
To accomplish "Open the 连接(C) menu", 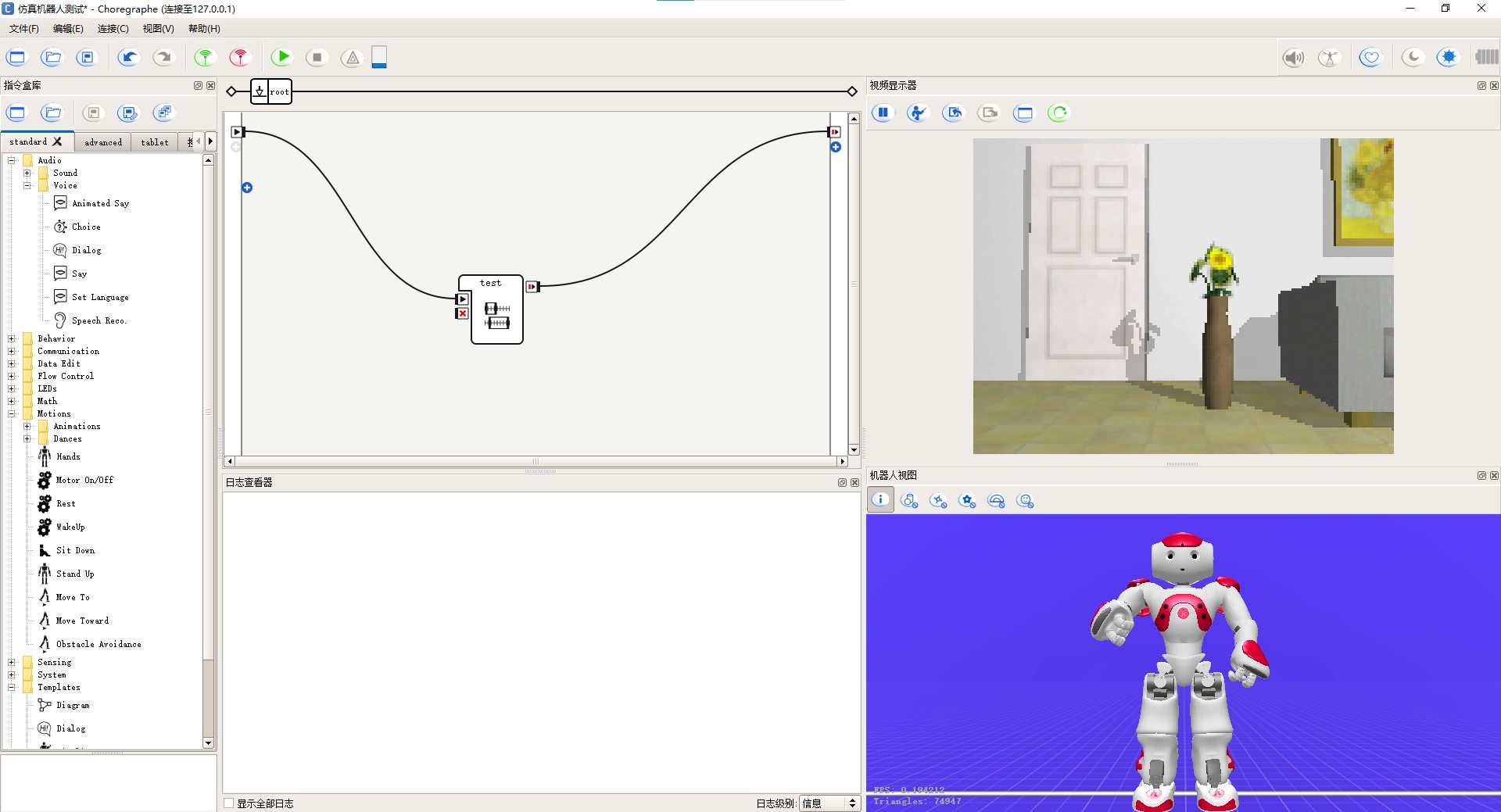I will tap(113, 28).
